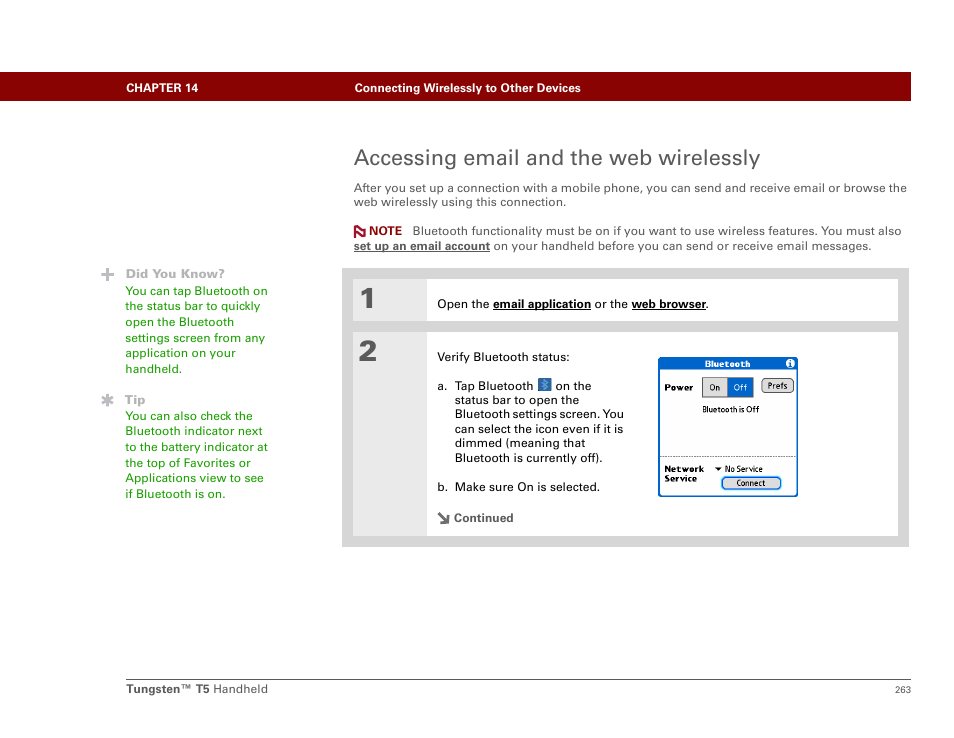Image resolution: width=954 pixels, height=738 pixels.
Task: Expand the No Service dropdown
Action: 739,469
